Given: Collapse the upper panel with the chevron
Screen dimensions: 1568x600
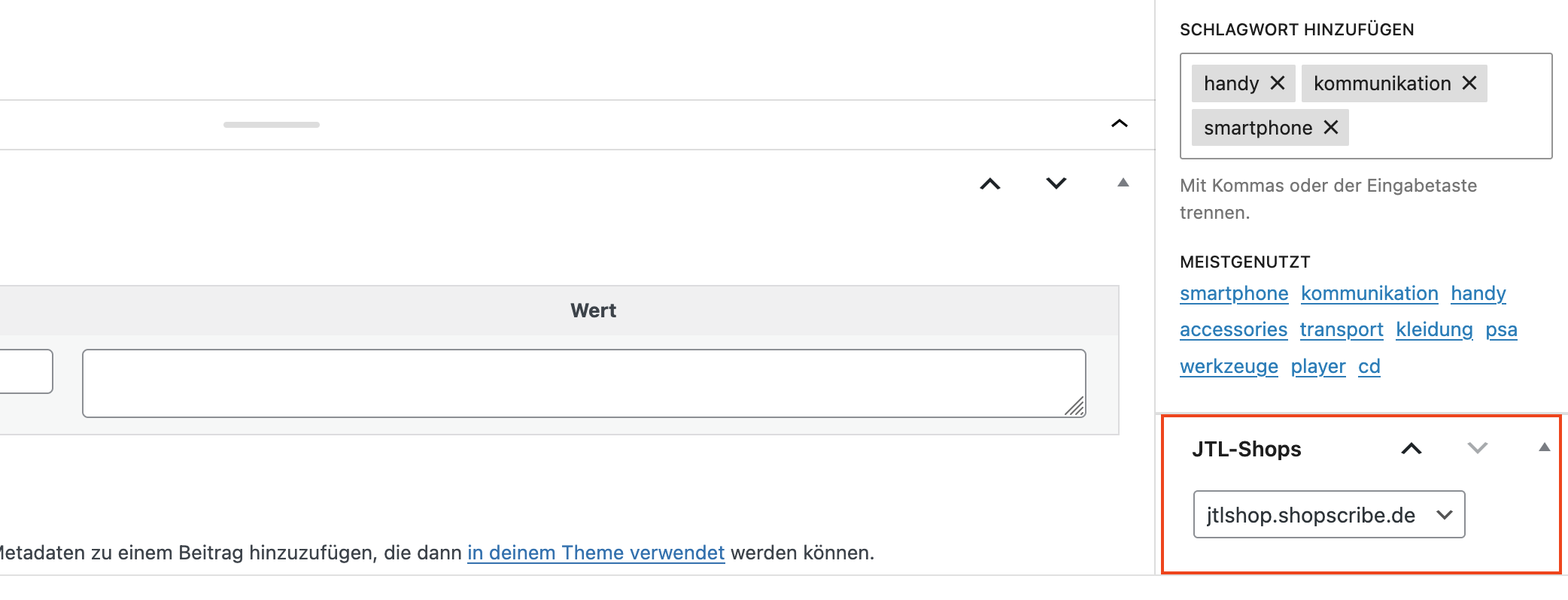Looking at the screenshot, I should click(1120, 124).
